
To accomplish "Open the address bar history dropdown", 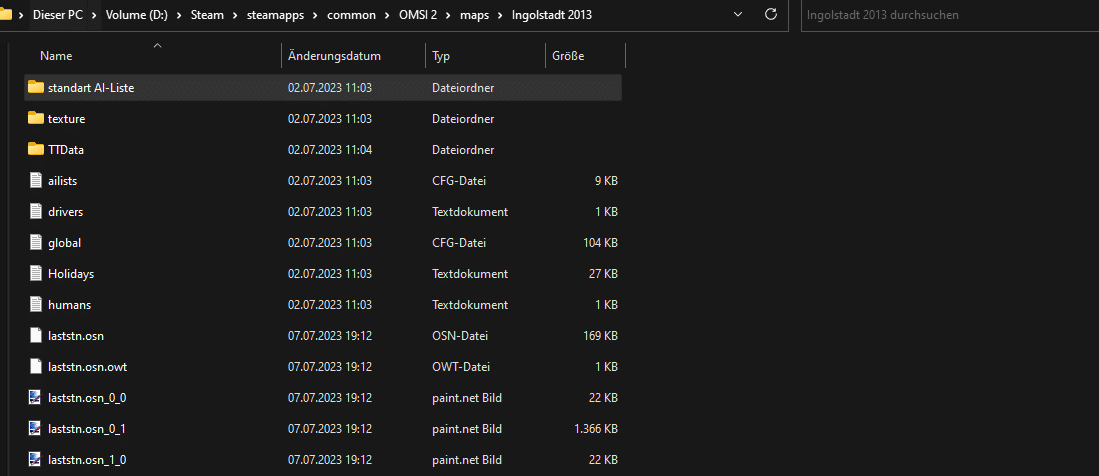I will click(738, 15).
